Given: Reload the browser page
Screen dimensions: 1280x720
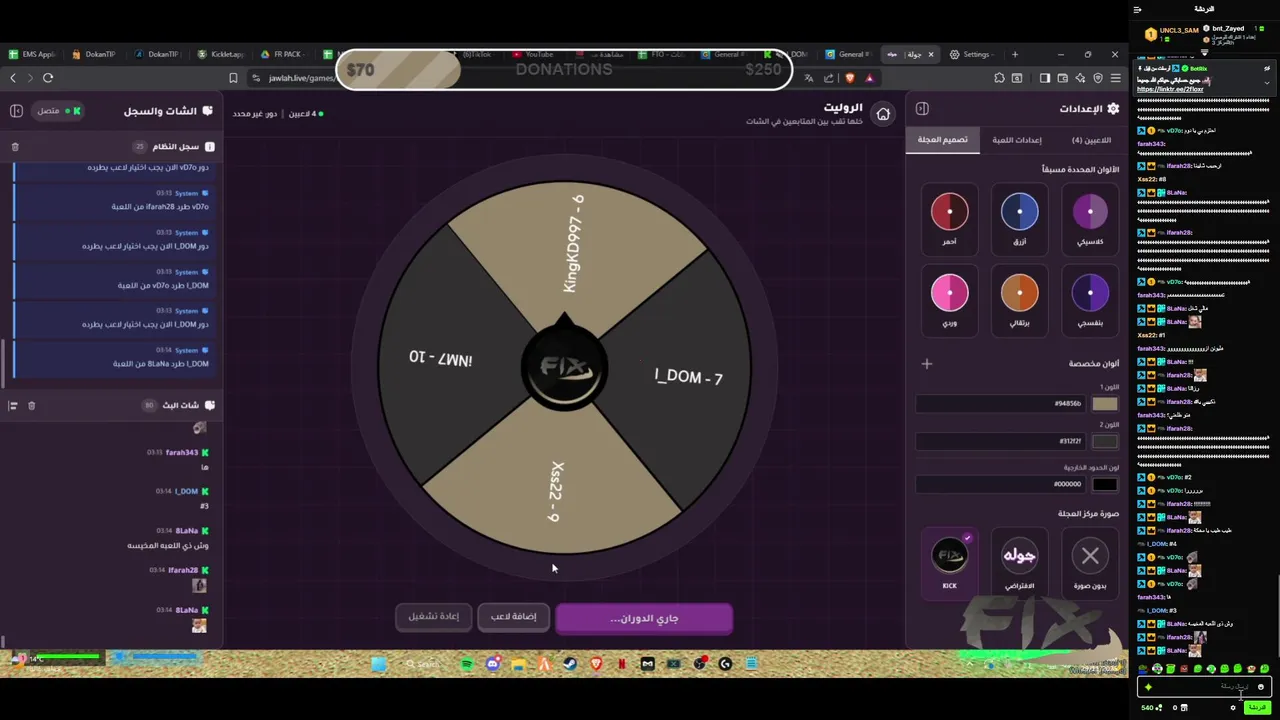Looking at the screenshot, I should click(x=47, y=78).
